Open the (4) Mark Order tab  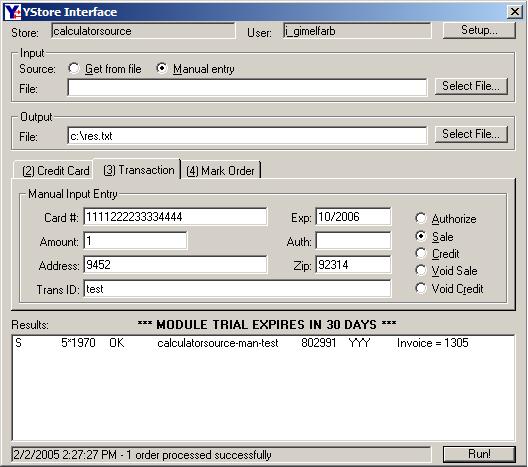click(x=221, y=170)
